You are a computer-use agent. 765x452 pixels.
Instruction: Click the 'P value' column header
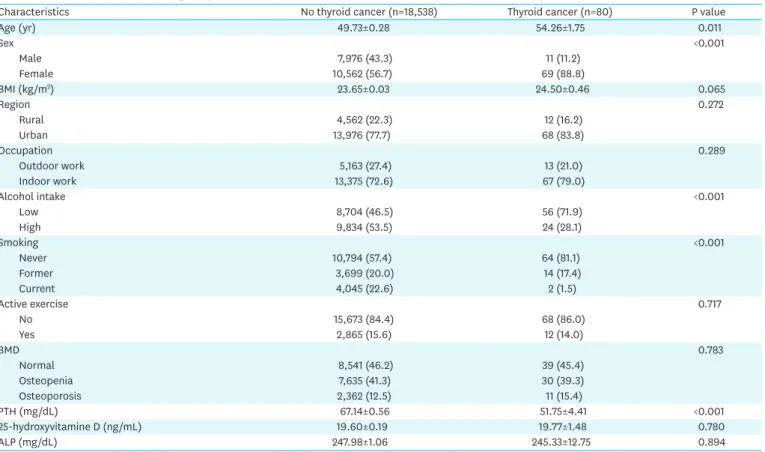tap(708, 12)
